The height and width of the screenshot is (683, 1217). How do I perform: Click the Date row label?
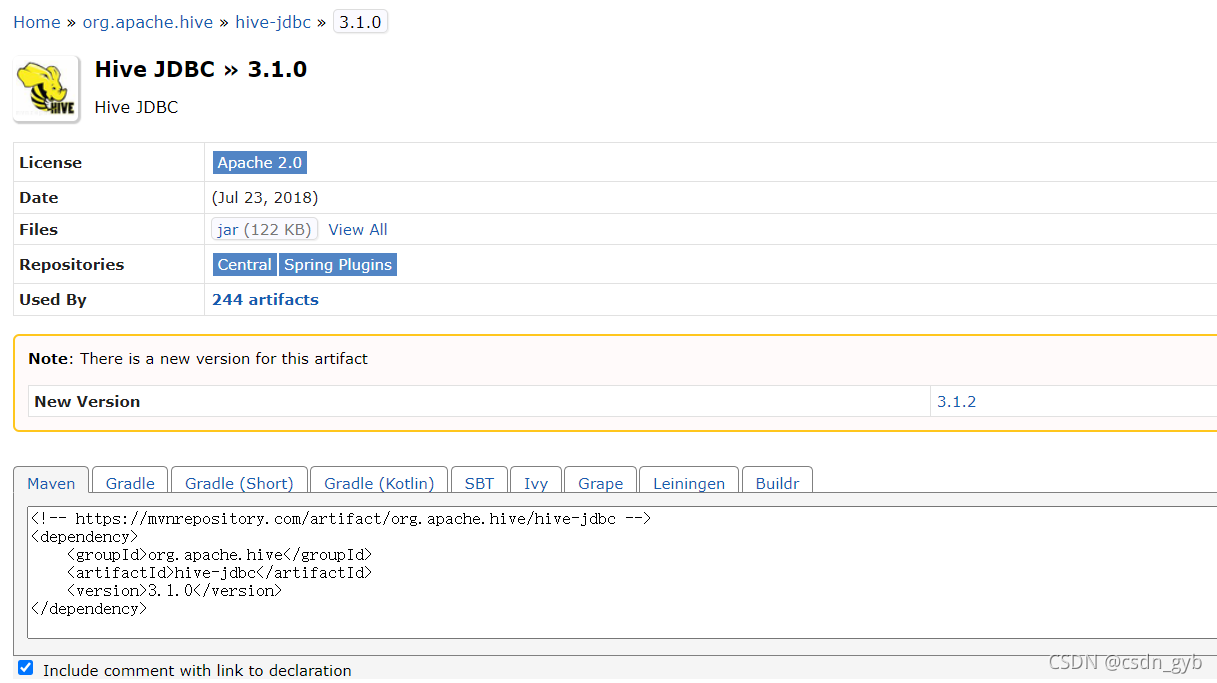39,197
